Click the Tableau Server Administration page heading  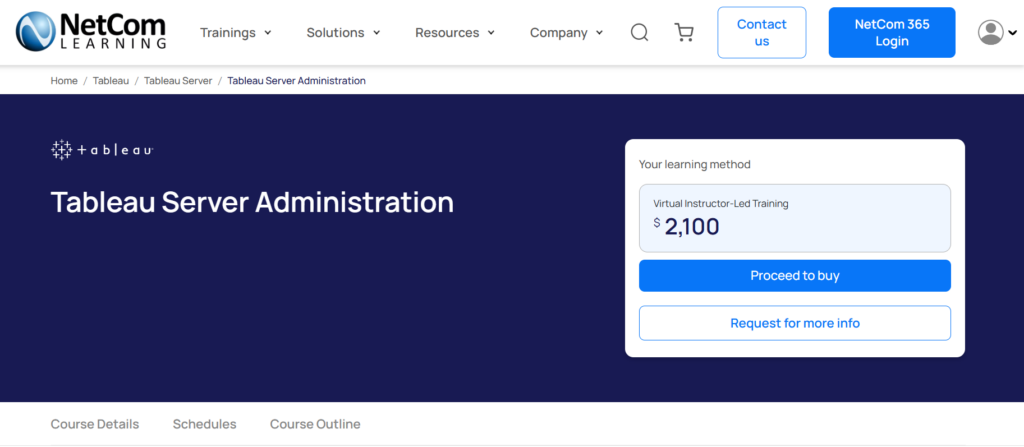pyautogui.click(x=252, y=202)
